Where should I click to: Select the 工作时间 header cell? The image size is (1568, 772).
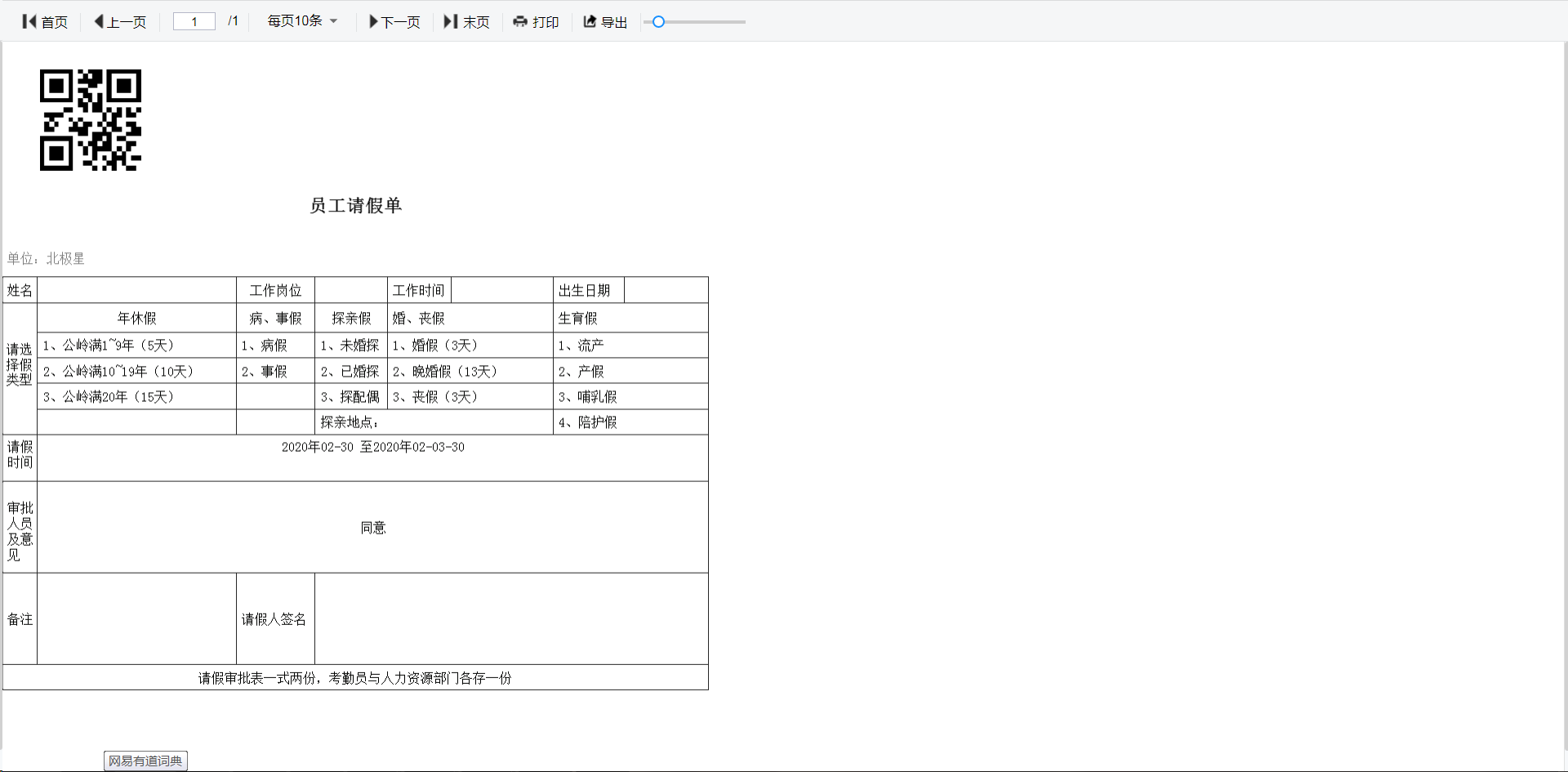click(x=419, y=291)
